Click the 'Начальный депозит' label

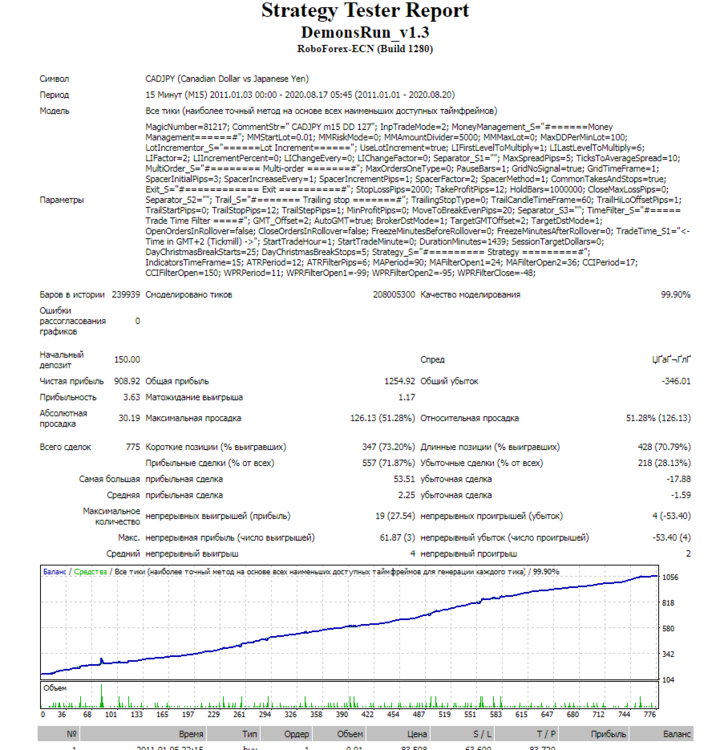(x=62, y=360)
